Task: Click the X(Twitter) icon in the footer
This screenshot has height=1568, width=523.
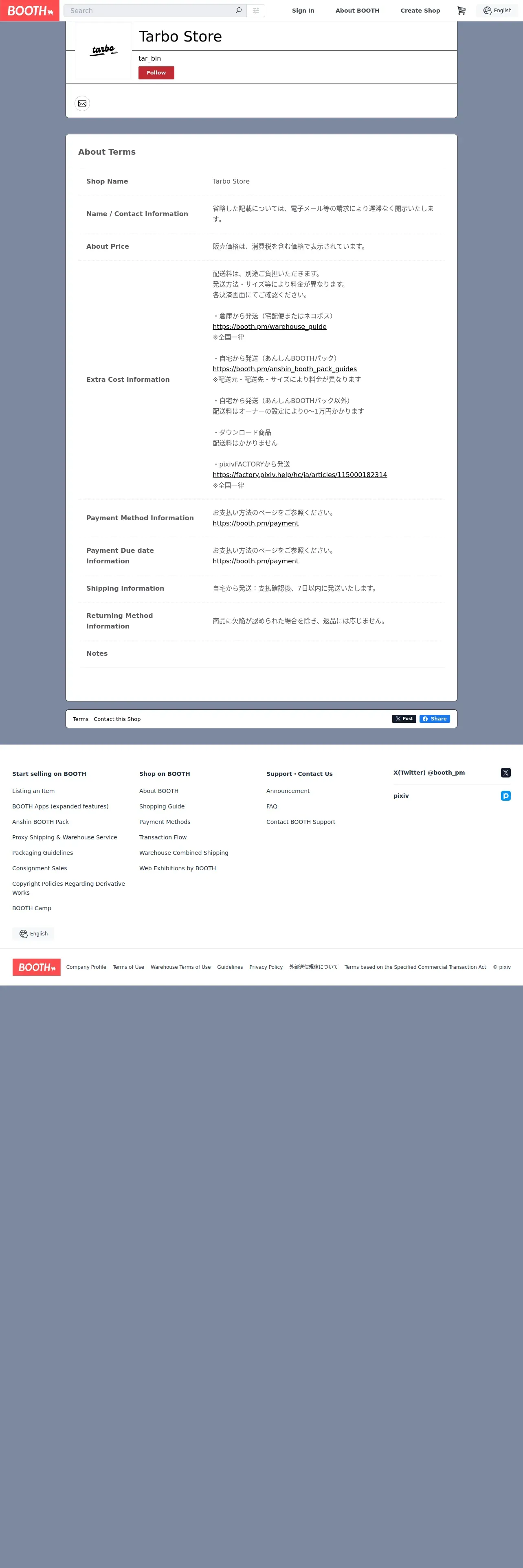Action: pos(505,773)
